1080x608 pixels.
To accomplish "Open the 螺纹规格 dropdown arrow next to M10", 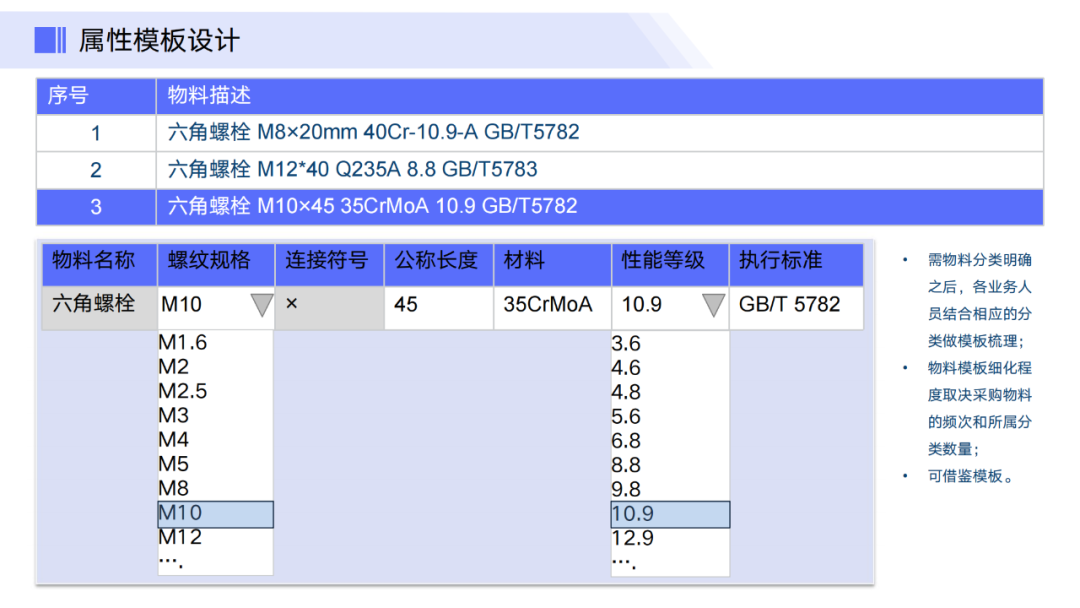I will [x=261, y=305].
